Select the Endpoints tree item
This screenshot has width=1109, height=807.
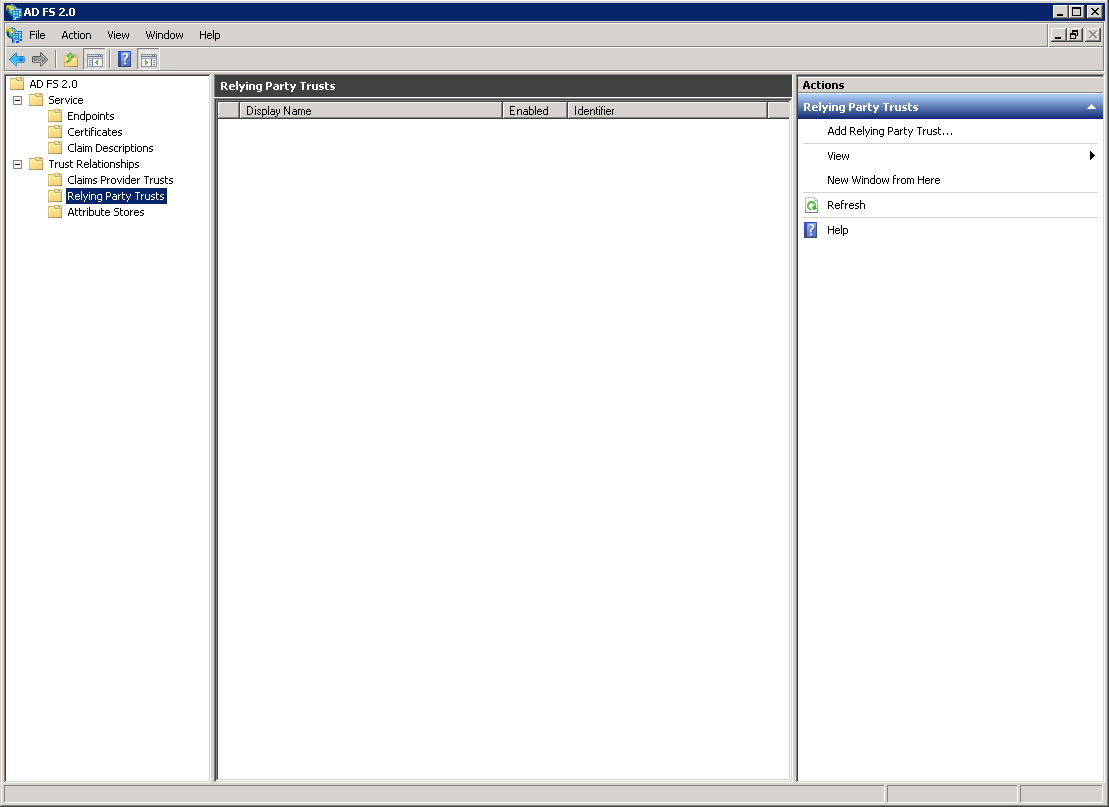click(x=91, y=116)
